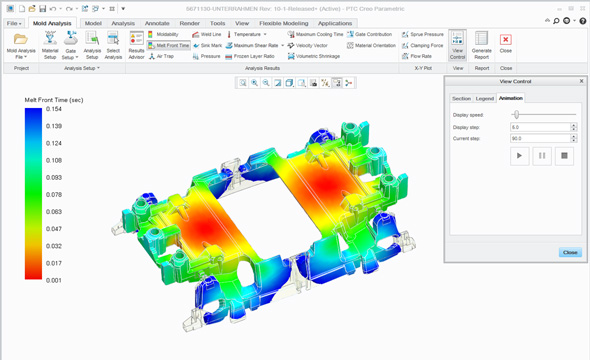Select Animation tab in View Control
This screenshot has height=360, width=590.
coord(511,98)
